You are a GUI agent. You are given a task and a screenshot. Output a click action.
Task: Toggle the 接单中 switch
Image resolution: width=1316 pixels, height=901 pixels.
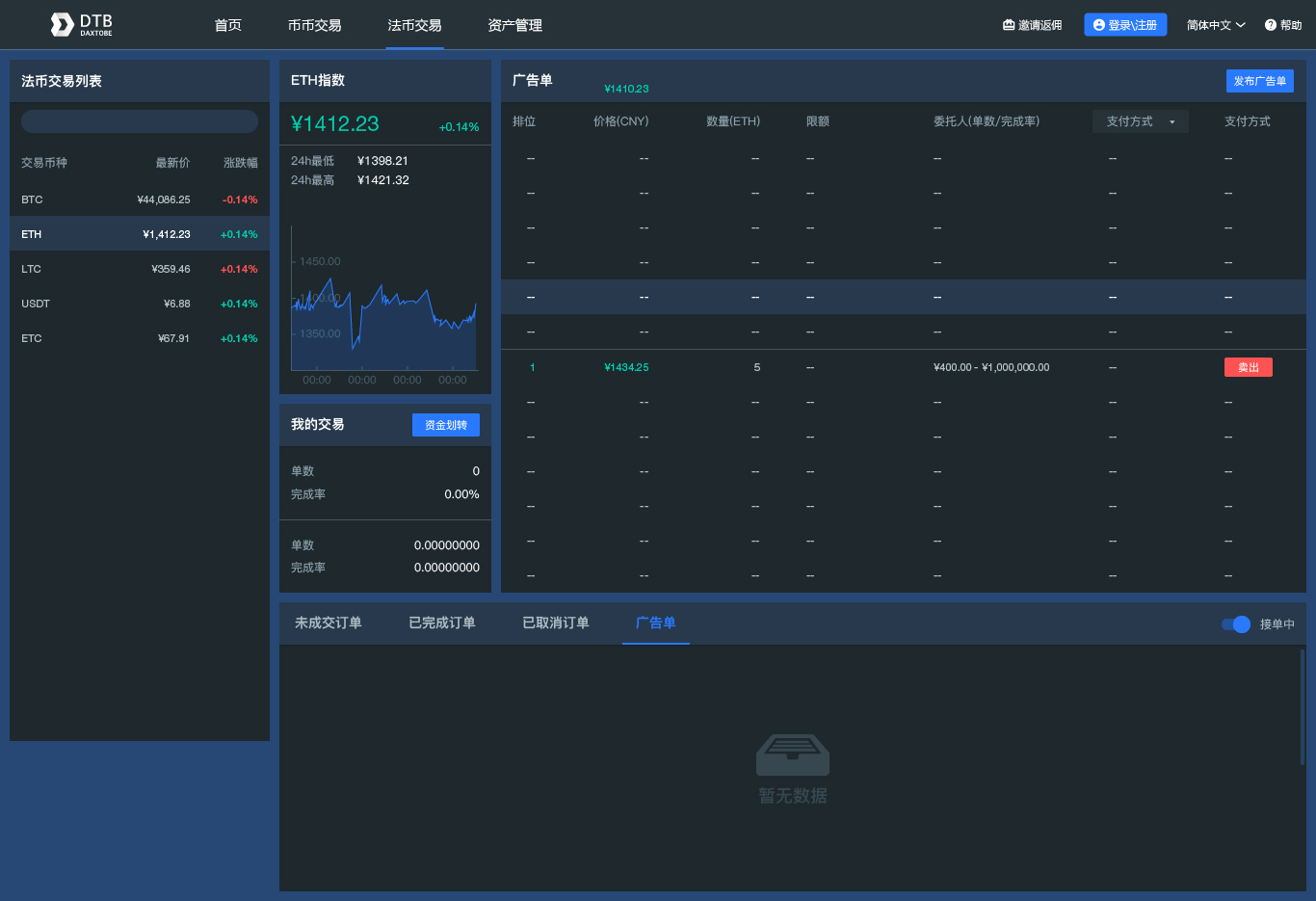[x=1236, y=624]
